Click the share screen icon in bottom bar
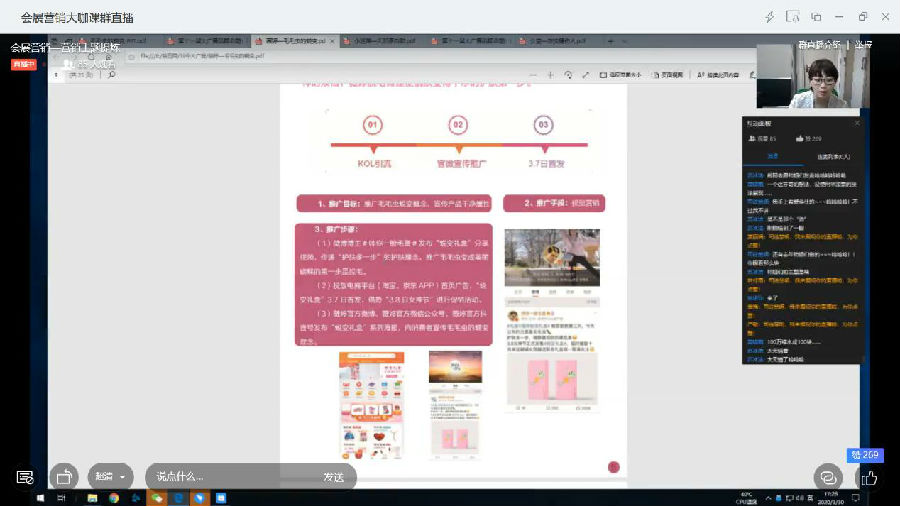Screen dimensions: 900x506 64,477
